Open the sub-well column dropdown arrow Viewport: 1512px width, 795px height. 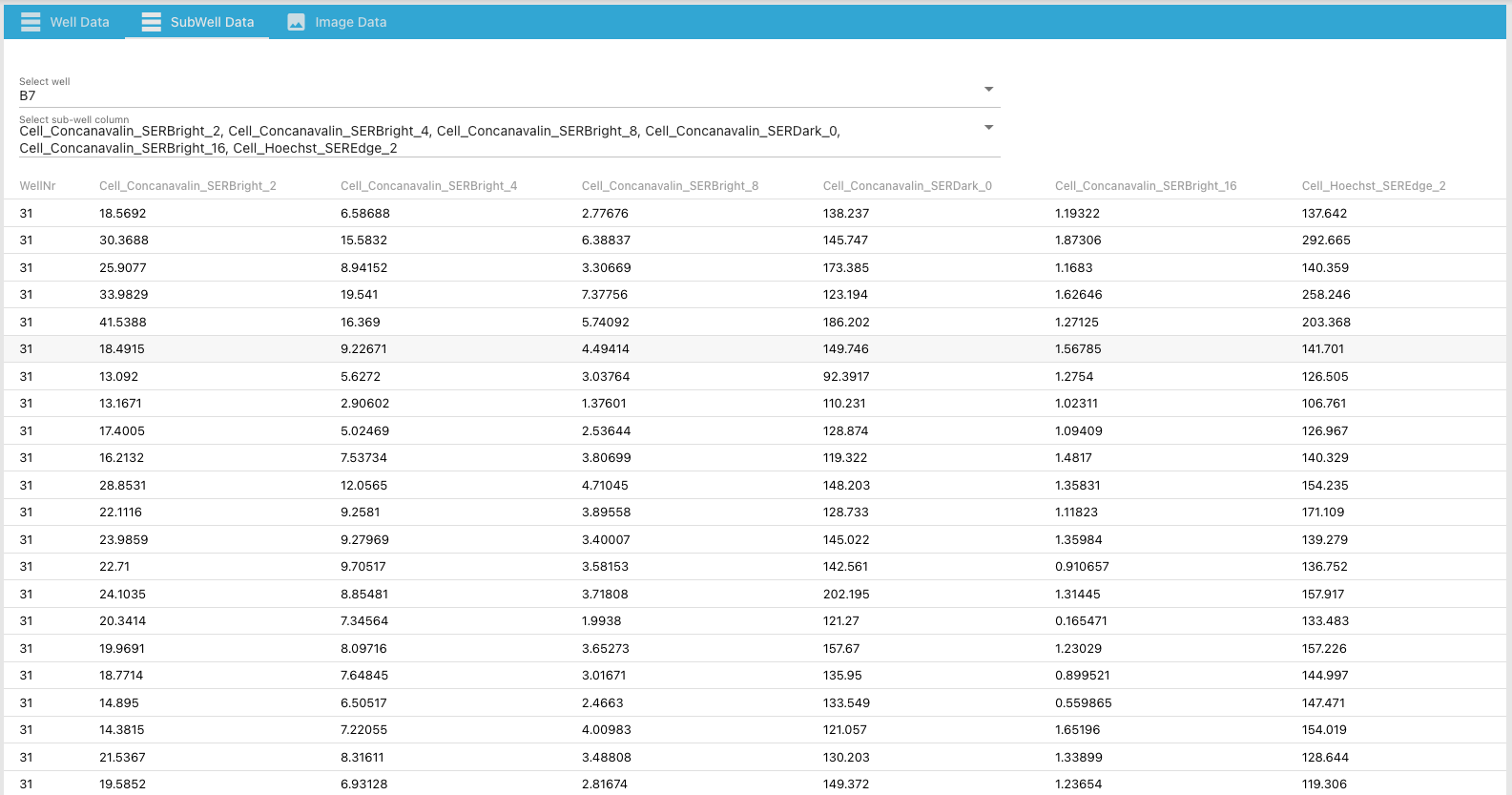pyautogui.click(x=988, y=127)
